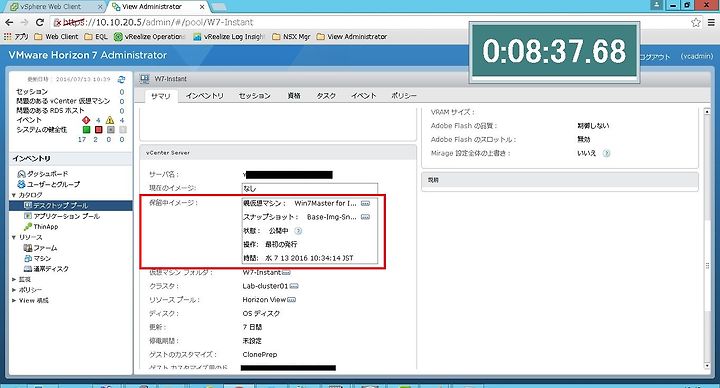
Task: Switch to Tasks (タスク) tab
Action: [326, 96]
